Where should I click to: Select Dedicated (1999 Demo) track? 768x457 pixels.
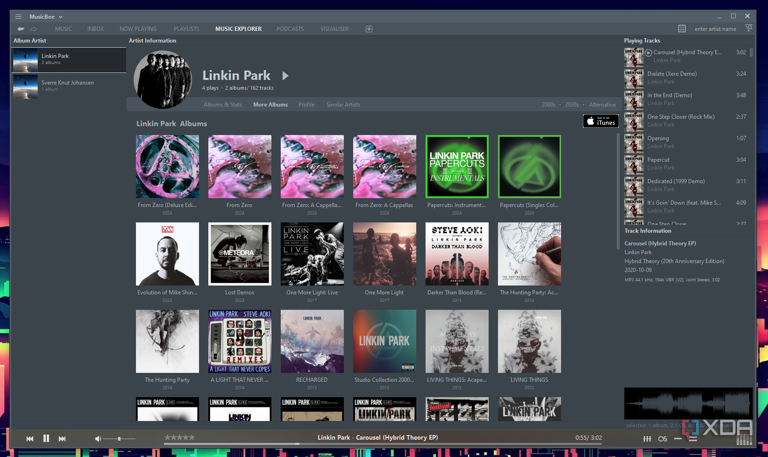(x=686, y=185)
